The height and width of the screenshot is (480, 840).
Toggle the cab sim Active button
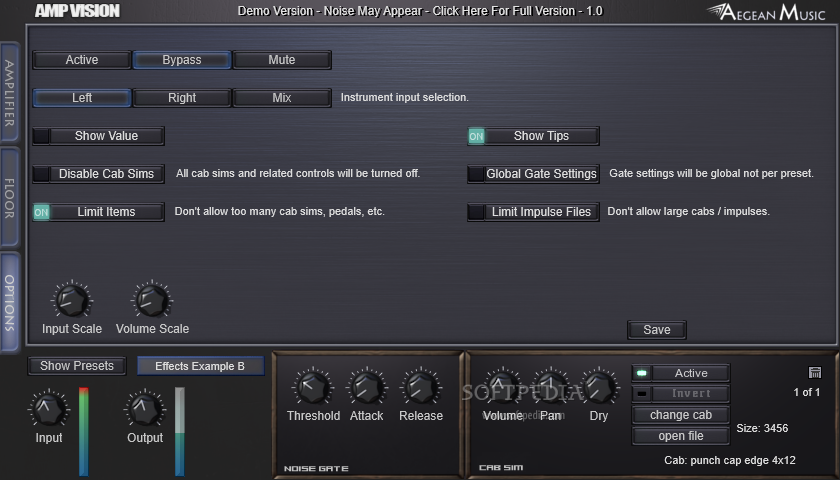click(x=681, y=373)
